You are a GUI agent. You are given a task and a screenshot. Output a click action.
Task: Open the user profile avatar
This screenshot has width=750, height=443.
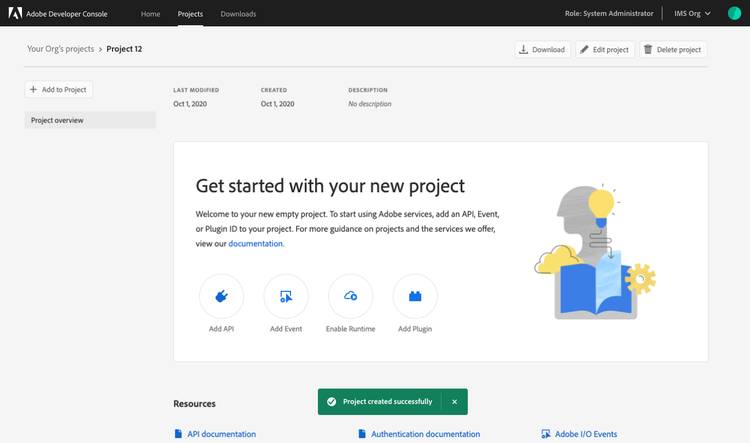(733, 14)
